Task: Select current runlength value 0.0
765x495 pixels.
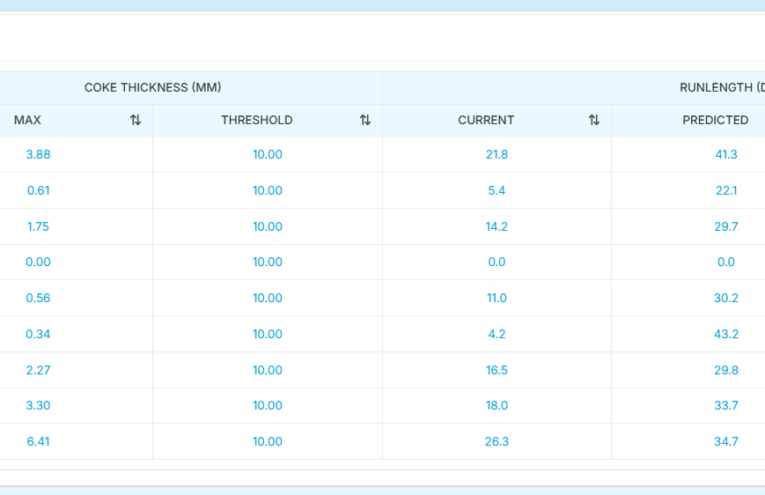Action: [497, 262]
